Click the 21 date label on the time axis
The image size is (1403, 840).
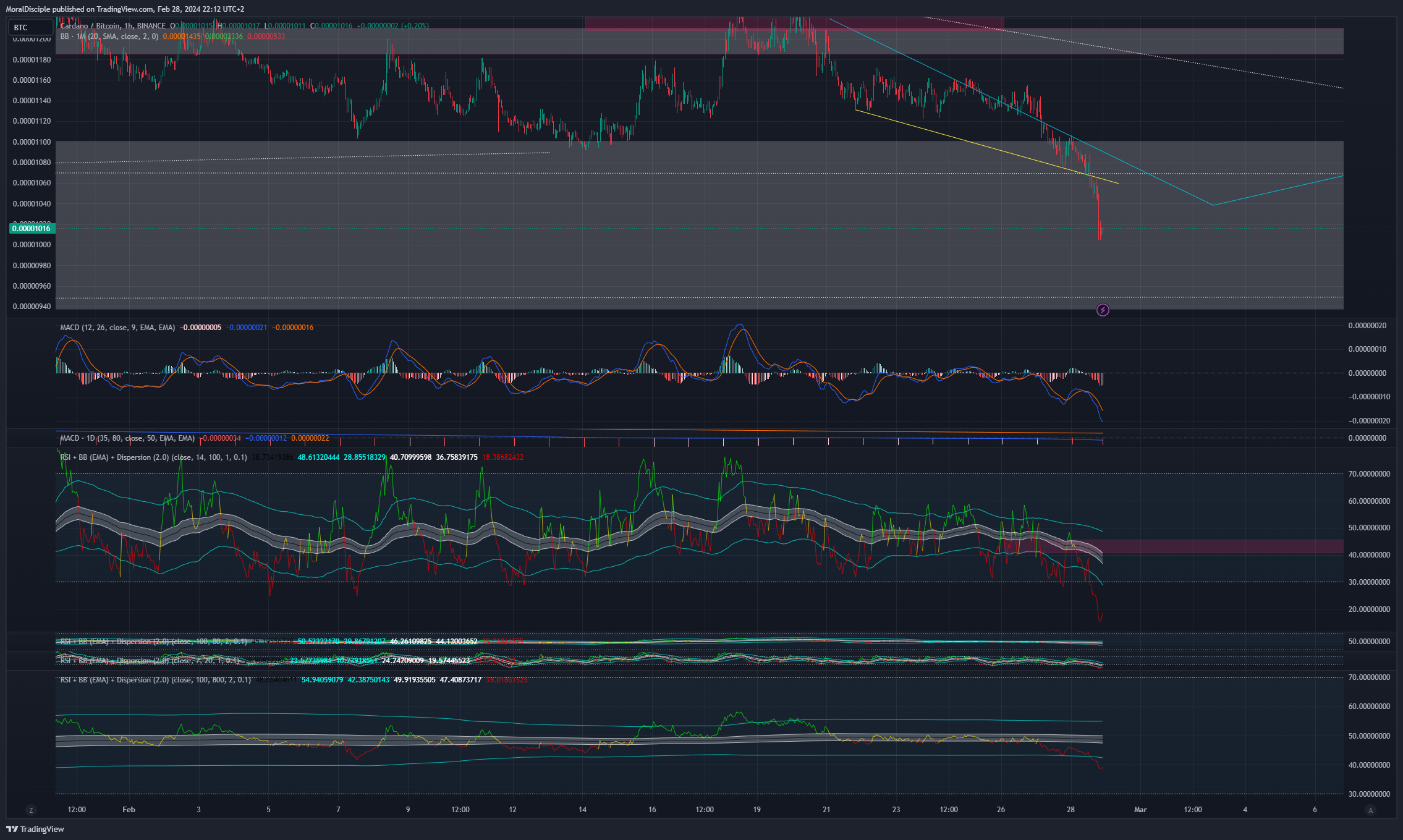[826, 810]
